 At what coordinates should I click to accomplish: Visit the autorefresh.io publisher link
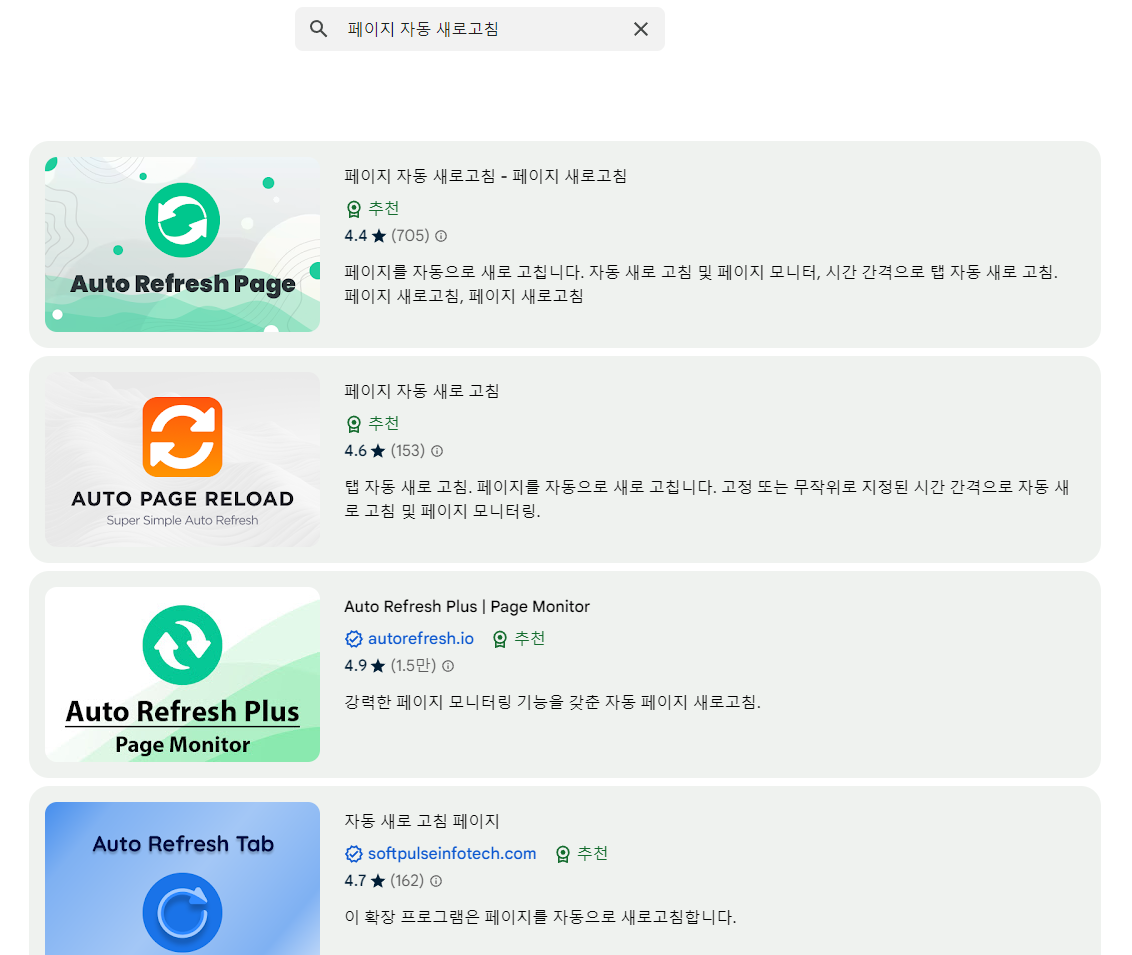tap(421, 639)
